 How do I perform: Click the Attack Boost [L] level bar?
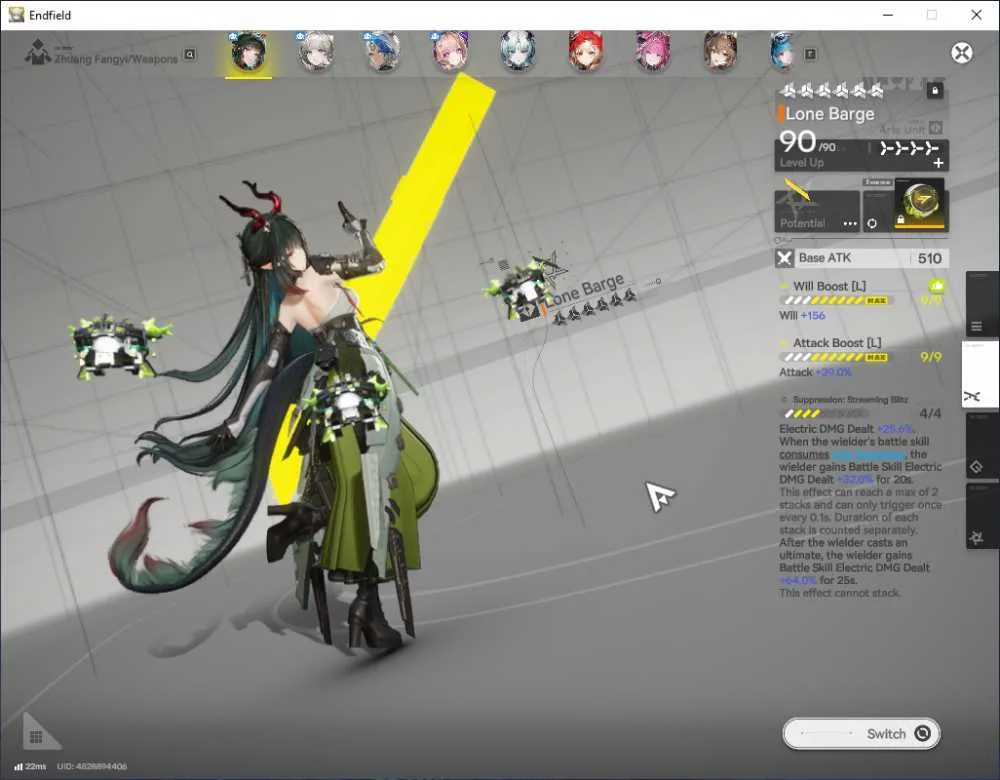835,357
